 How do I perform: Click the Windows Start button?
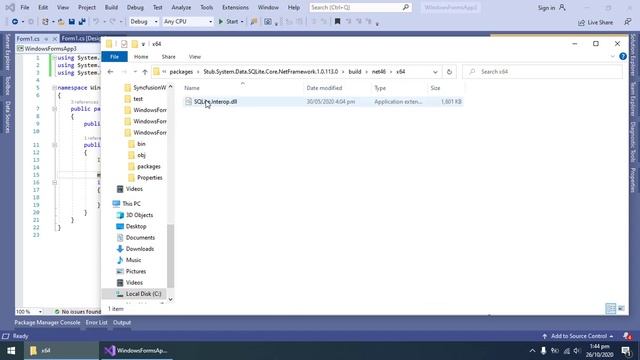[11, 351]
